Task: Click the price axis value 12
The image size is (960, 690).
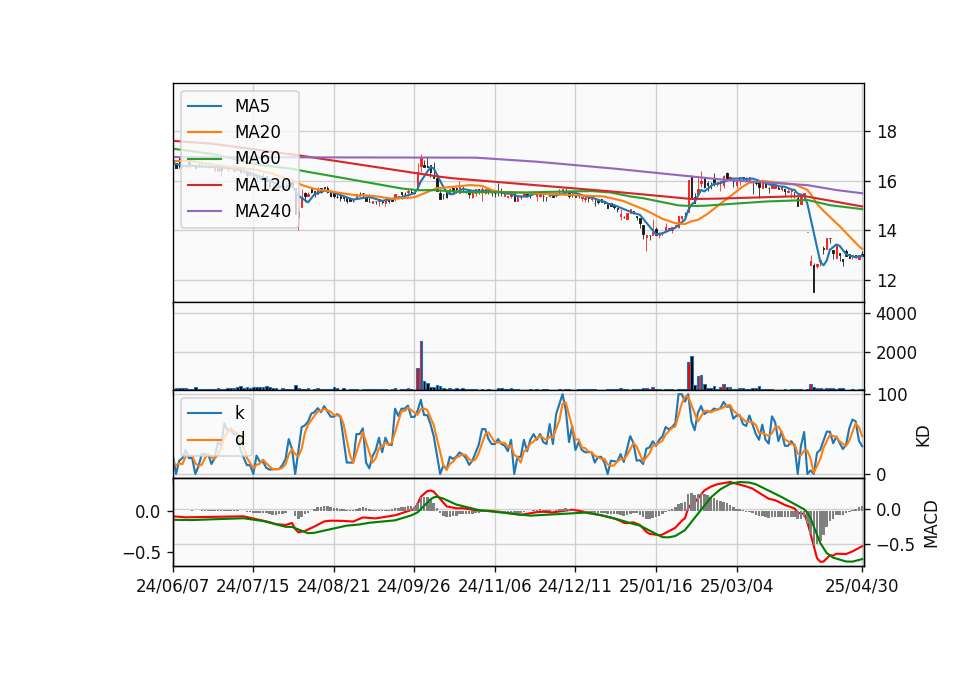Action: pyautogui.click(x=887, y=281)
